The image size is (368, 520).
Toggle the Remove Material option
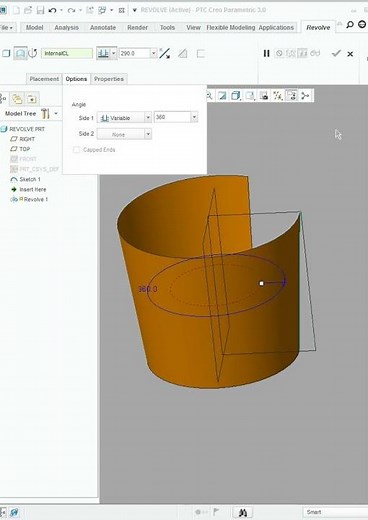pyautogui.click(x=182, y=53)
